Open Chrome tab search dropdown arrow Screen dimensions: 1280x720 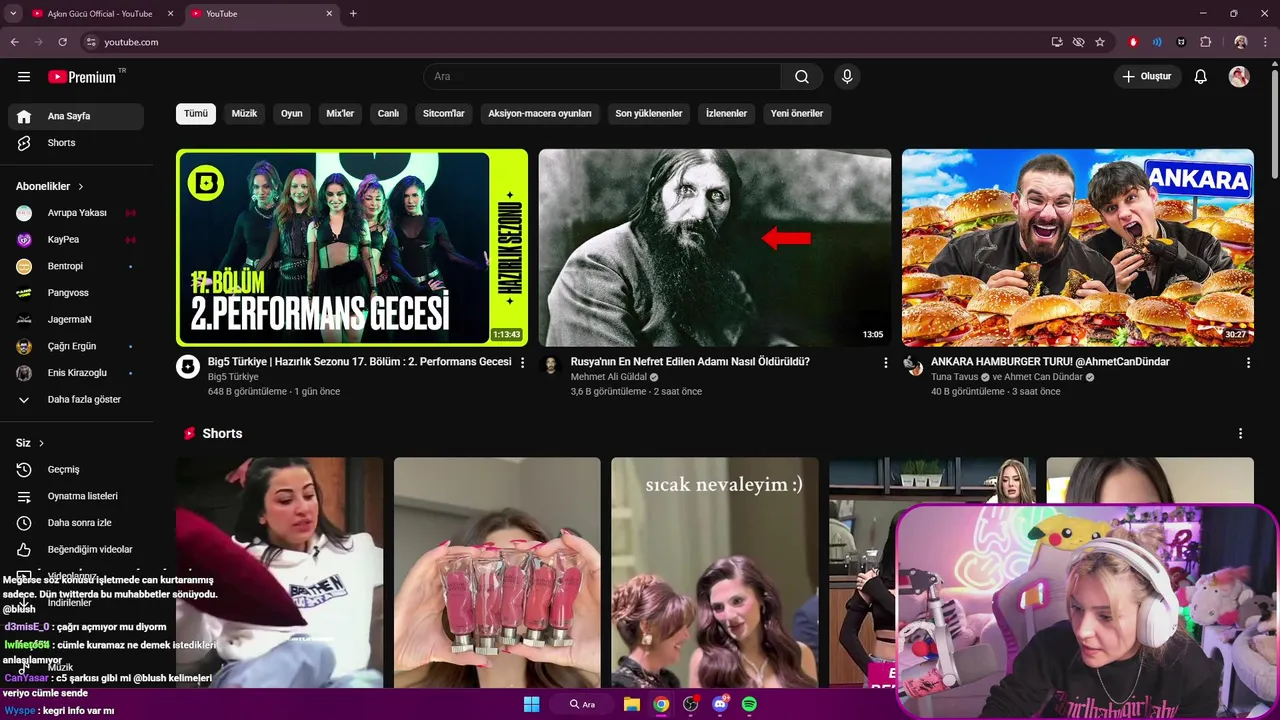(x=13, y=14)
